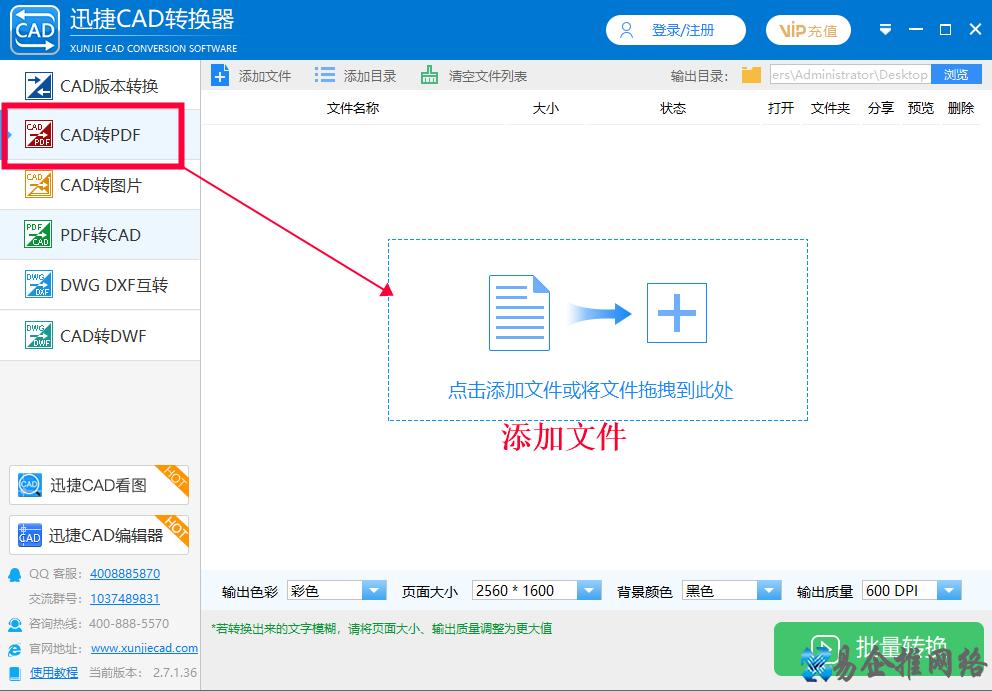Open the VIP充值 recharge page

pos(808,29)
